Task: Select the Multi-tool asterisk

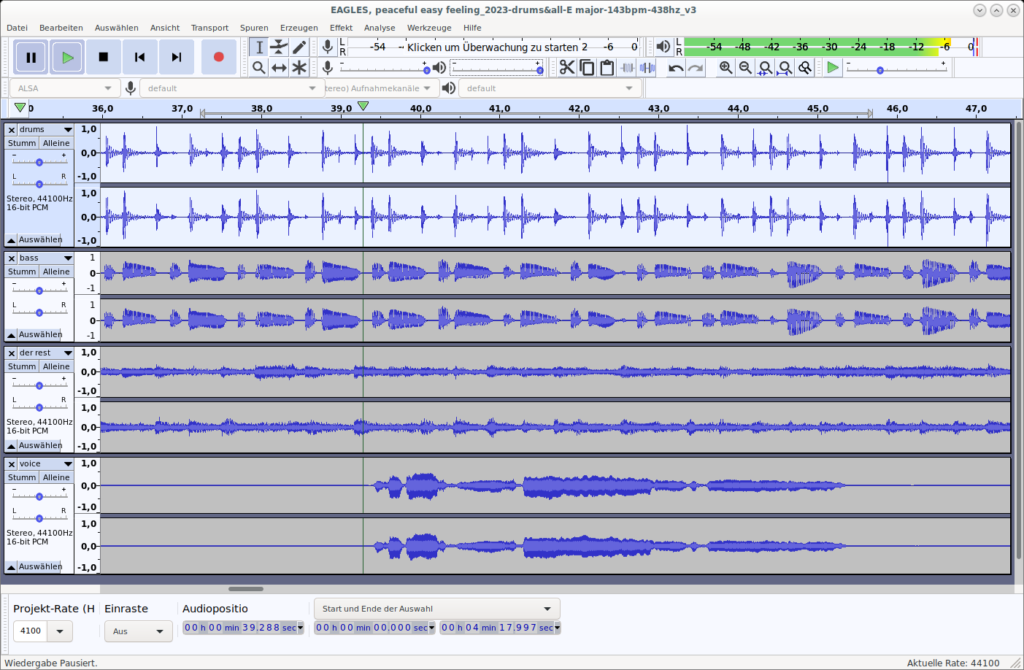Action: point(299,67)
